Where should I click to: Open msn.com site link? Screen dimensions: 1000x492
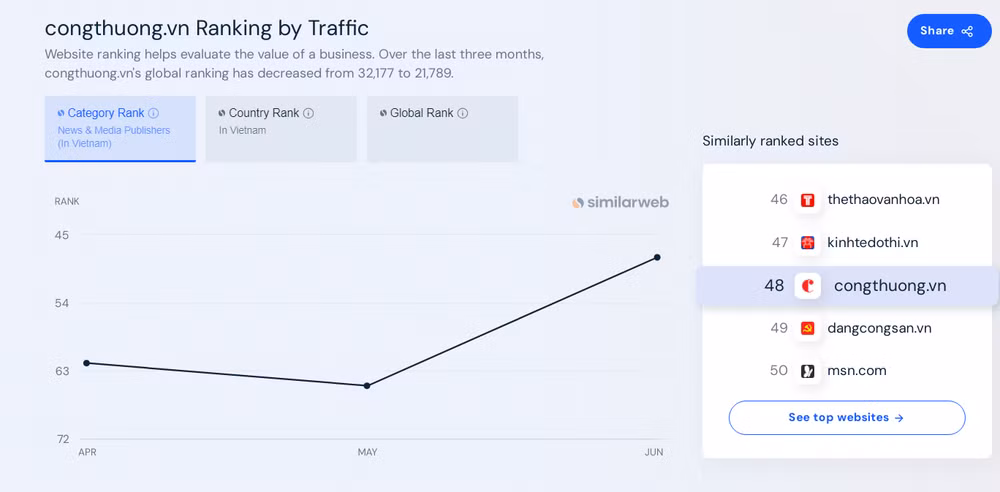coord(857,371)
